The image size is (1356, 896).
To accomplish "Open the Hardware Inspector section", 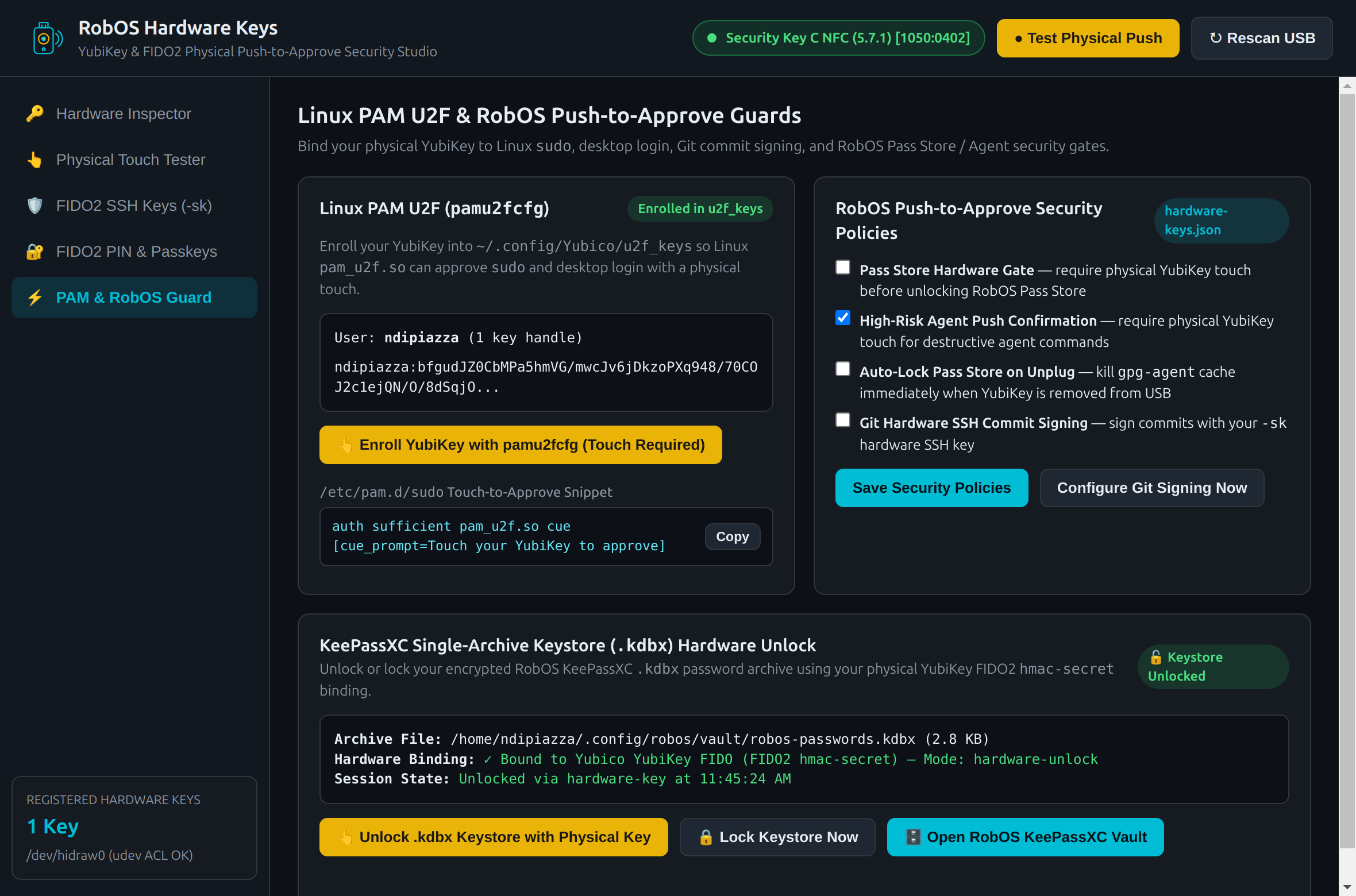I will tap(134, 114).
